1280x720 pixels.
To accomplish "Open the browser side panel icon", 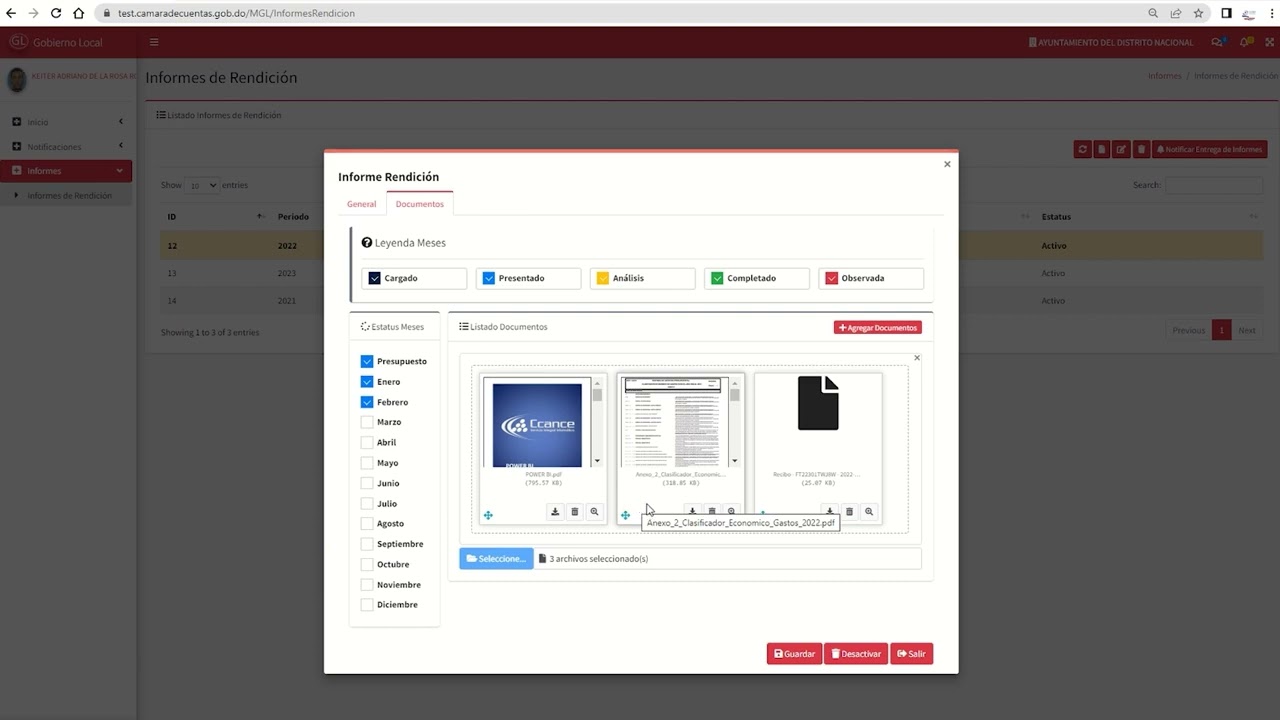I will point(1226,13).
